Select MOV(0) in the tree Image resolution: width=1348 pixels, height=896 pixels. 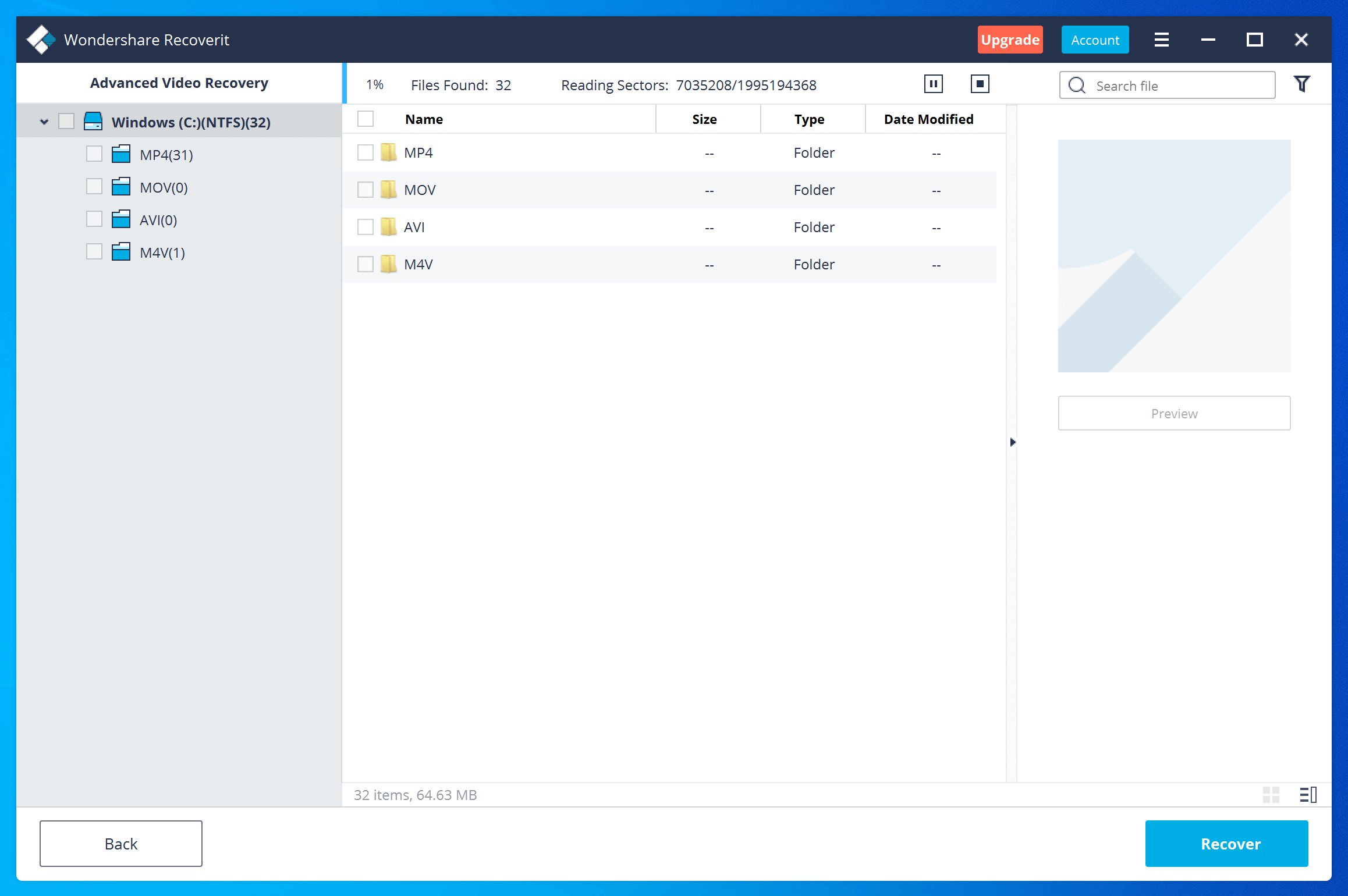(x=164, y=187)
